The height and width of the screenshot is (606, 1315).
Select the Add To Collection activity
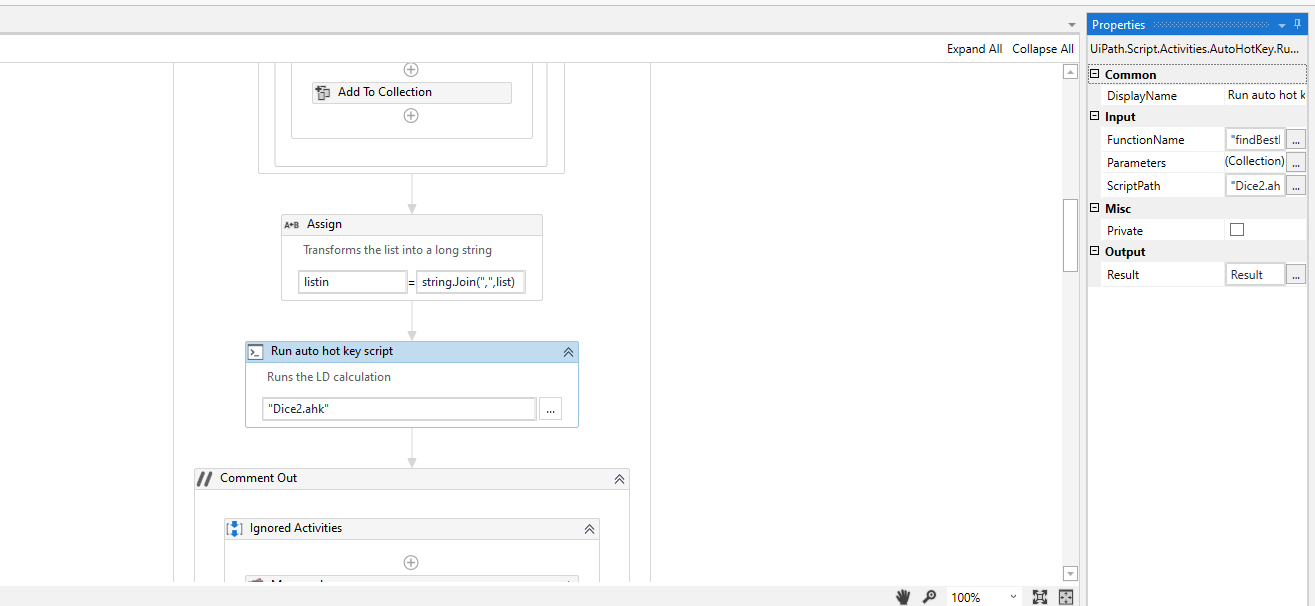pyautogui.click(x=411, y=93)
